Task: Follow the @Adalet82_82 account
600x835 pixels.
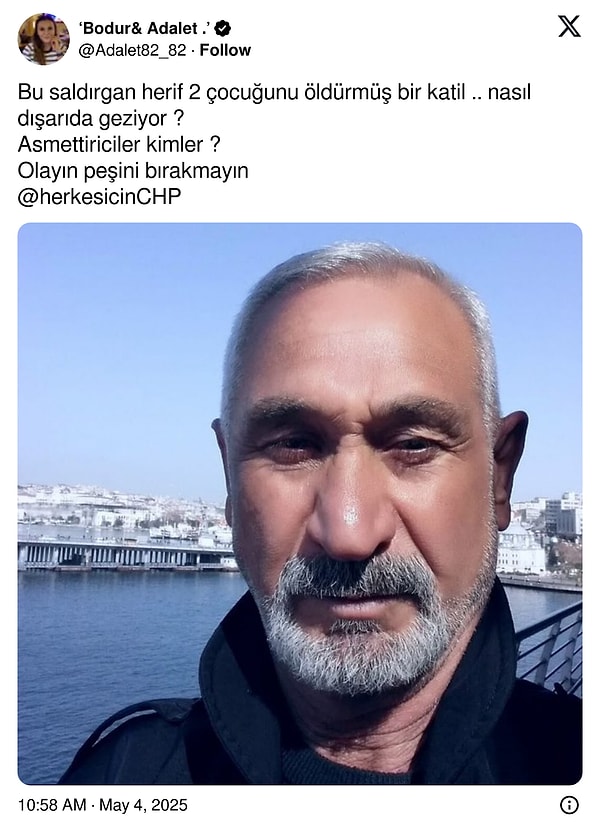Action: [x=225, y=50]
